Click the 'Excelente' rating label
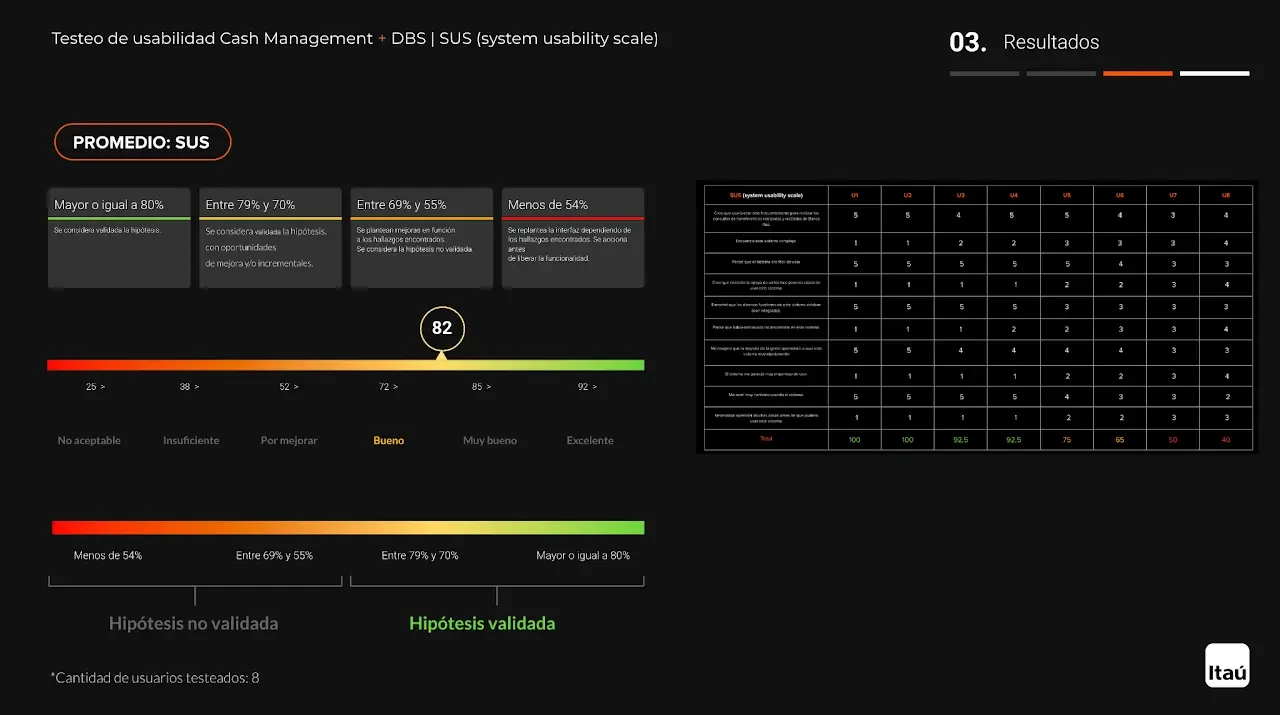This screenshot has height=715, width=1280. coord(590,440)
